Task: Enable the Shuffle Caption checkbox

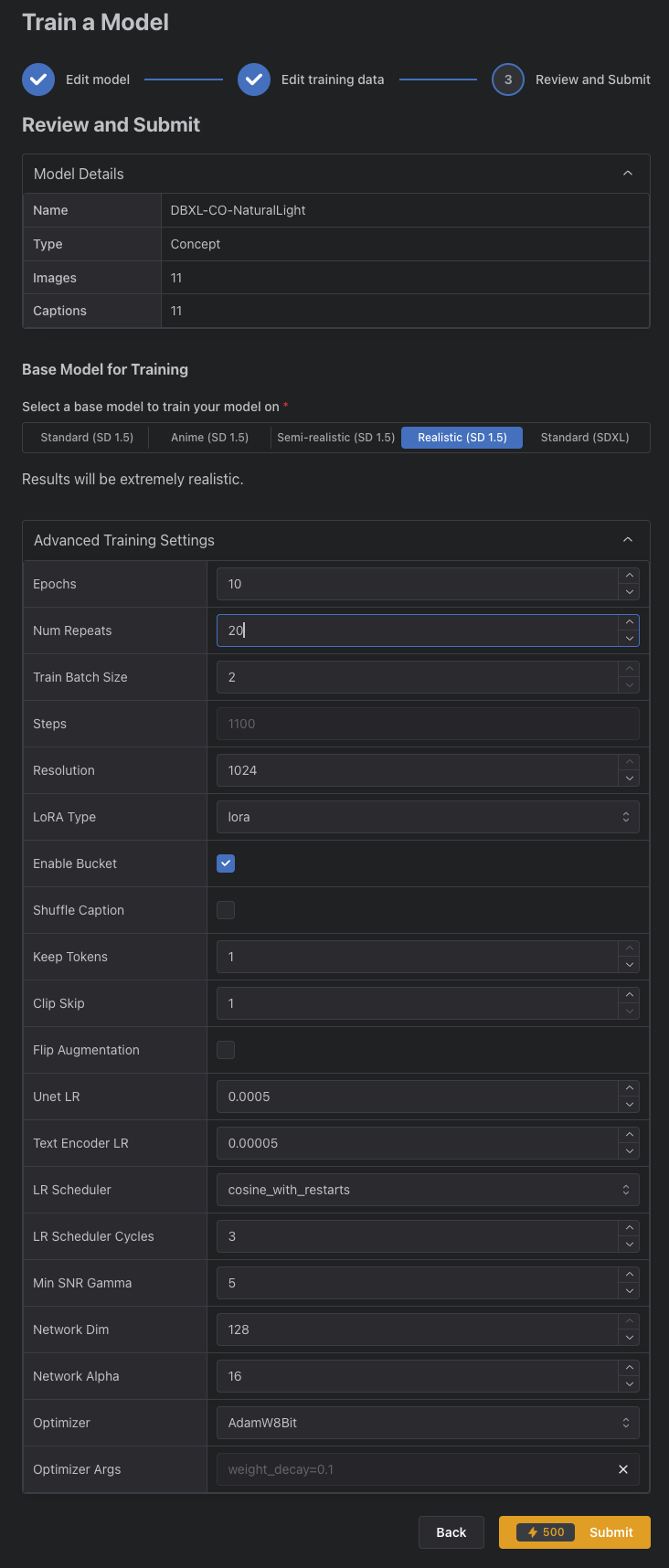Action: click(226, 910)
